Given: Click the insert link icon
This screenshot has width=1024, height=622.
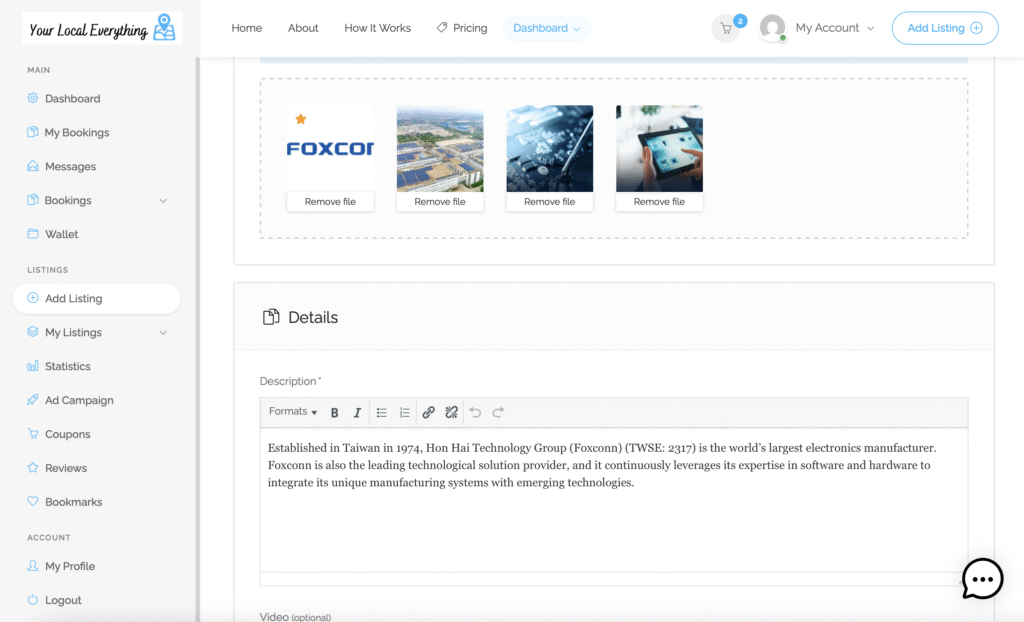Looking at the screenshot, I should click(429, 412).
